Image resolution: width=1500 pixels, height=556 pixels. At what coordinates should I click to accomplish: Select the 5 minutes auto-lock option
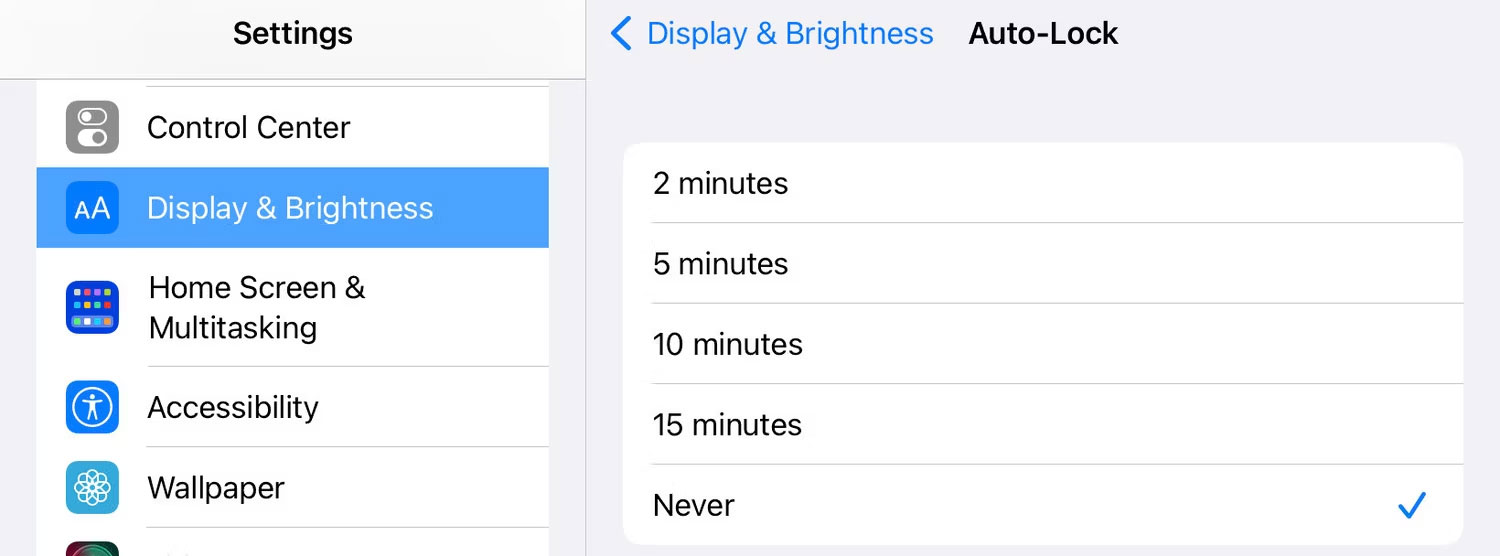1043,264
